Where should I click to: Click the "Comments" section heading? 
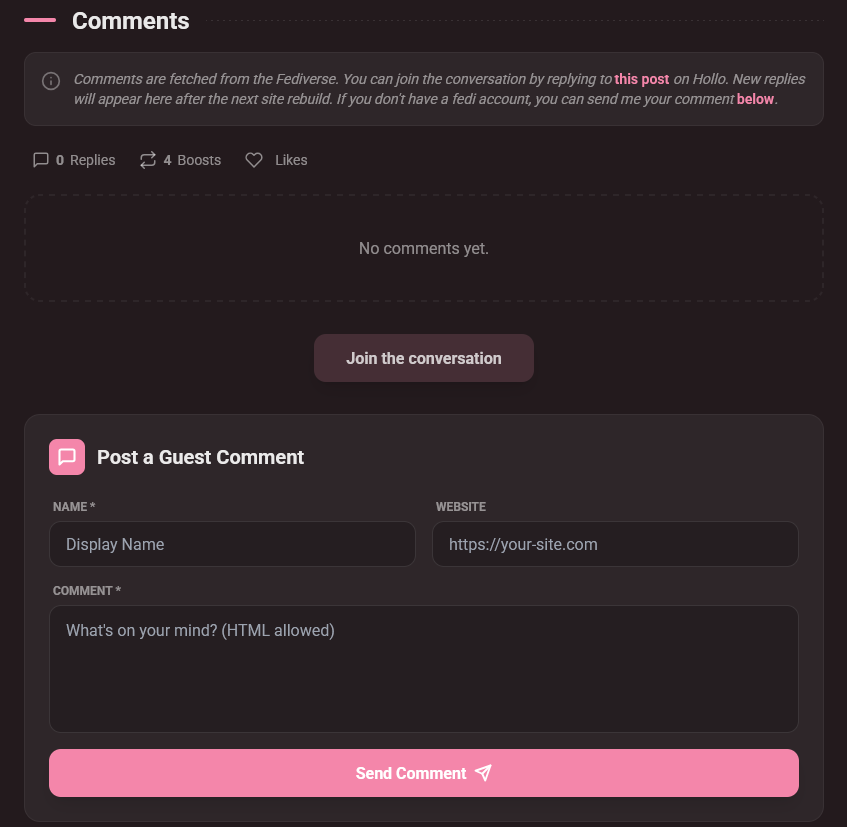[x=130, y=20]
